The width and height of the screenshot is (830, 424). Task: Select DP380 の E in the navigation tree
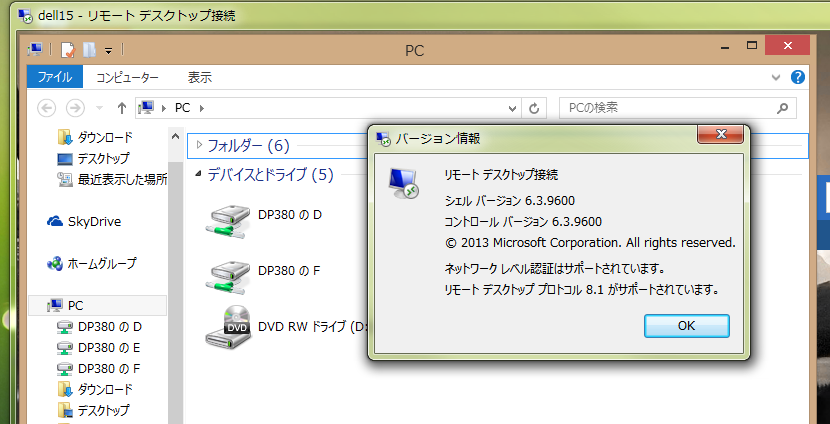[98, 348]
